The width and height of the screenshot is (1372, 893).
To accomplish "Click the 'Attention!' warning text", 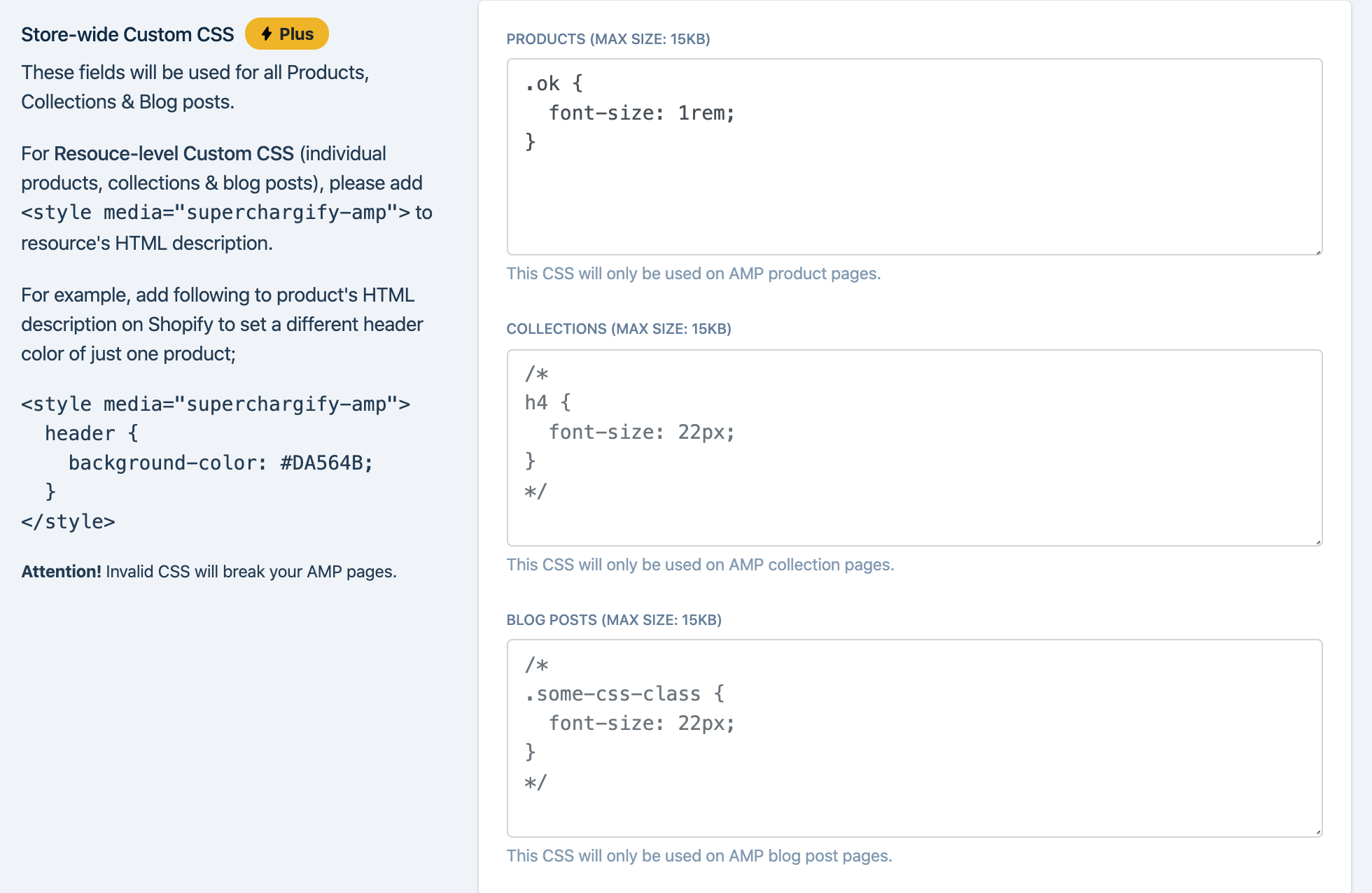I will tap(62, 572).
